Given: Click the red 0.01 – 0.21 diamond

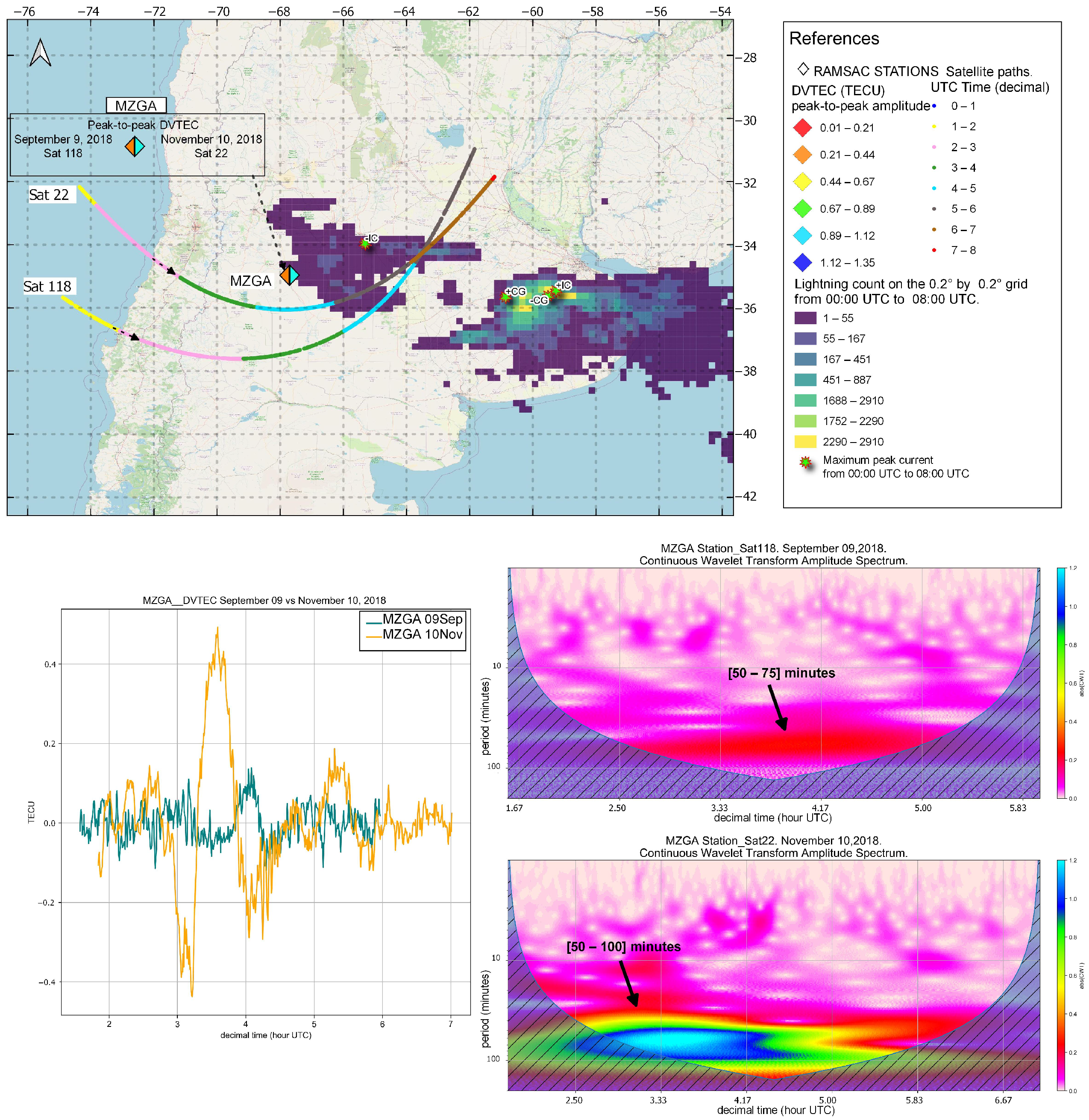Looking at the screenshot, I should click(802, 127).
